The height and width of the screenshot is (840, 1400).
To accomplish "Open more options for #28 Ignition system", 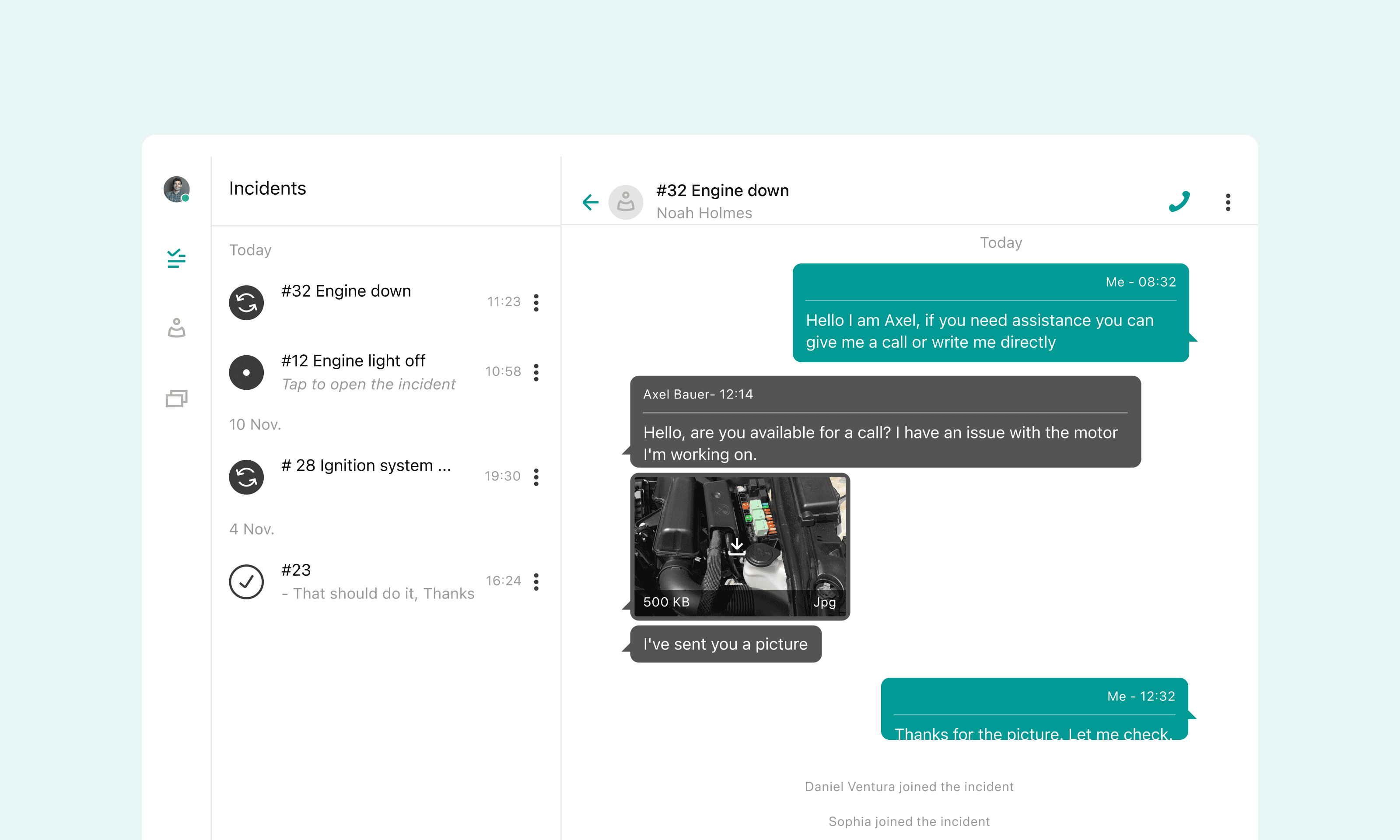I will [536, 477].
